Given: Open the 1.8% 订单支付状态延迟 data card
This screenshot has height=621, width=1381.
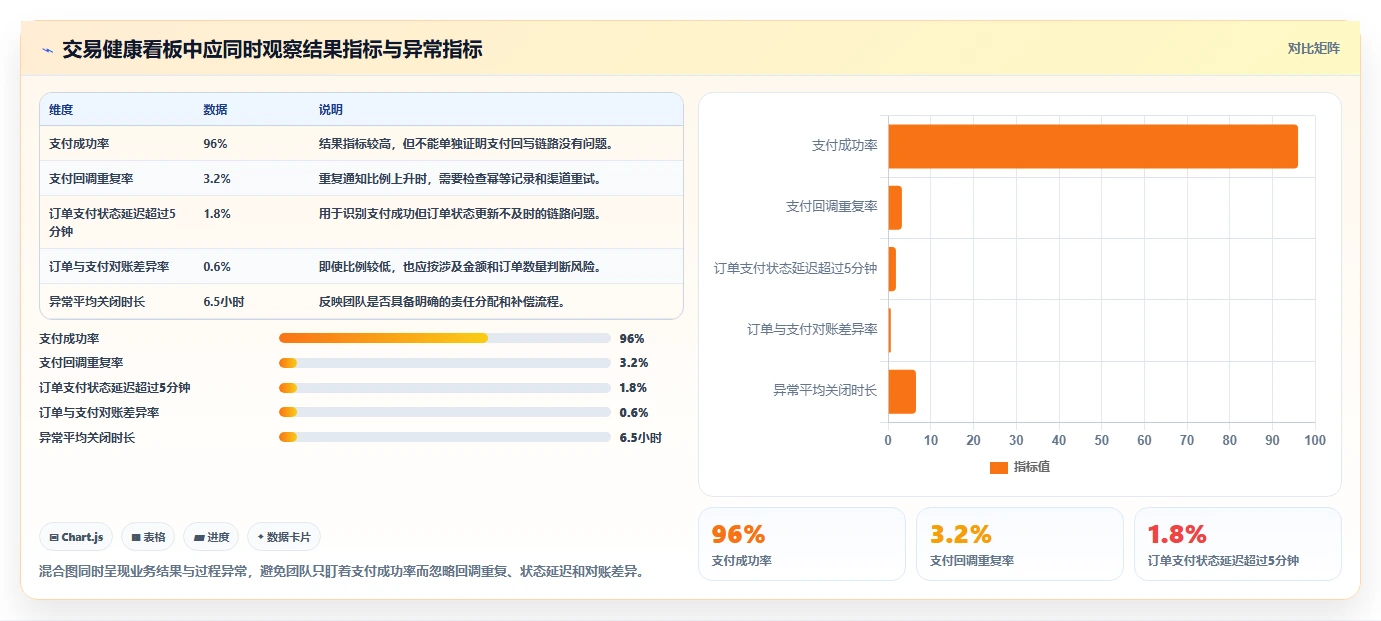Looking at the screenshot, I should click(x=1238, y=544).
